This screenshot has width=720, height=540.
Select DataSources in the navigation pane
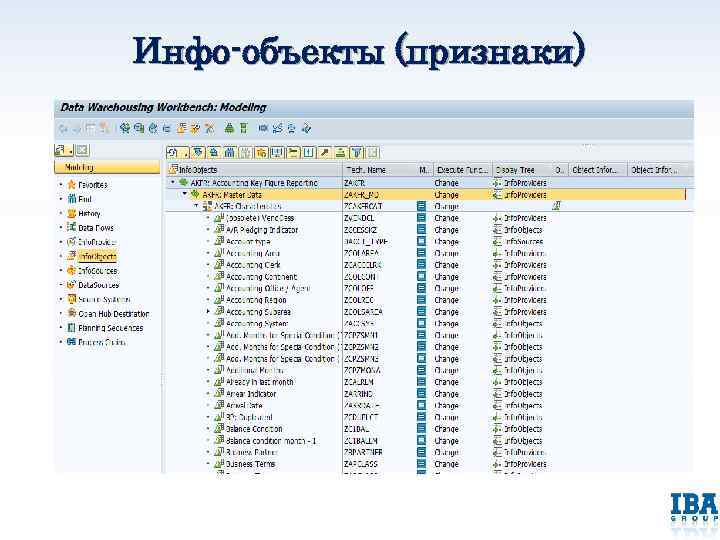[x=98, y=285]
